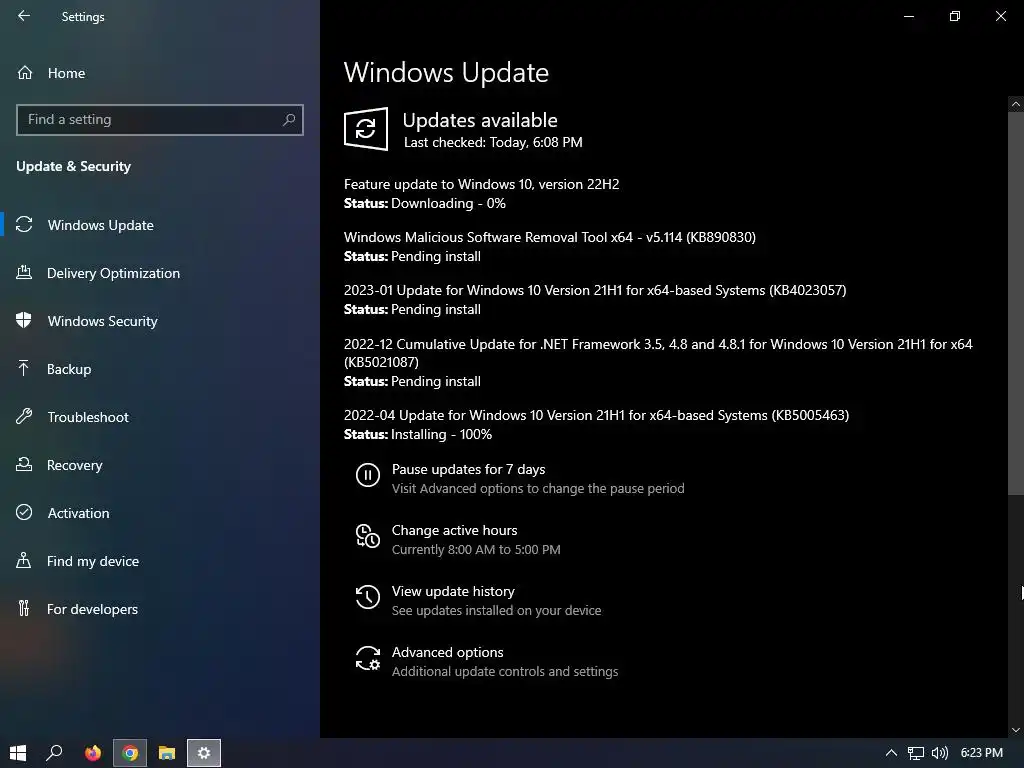Click the volume speaker tray icon
The height and width of the screenshot is (768, 1024).
pyautogui.click(x=940, y=754)
